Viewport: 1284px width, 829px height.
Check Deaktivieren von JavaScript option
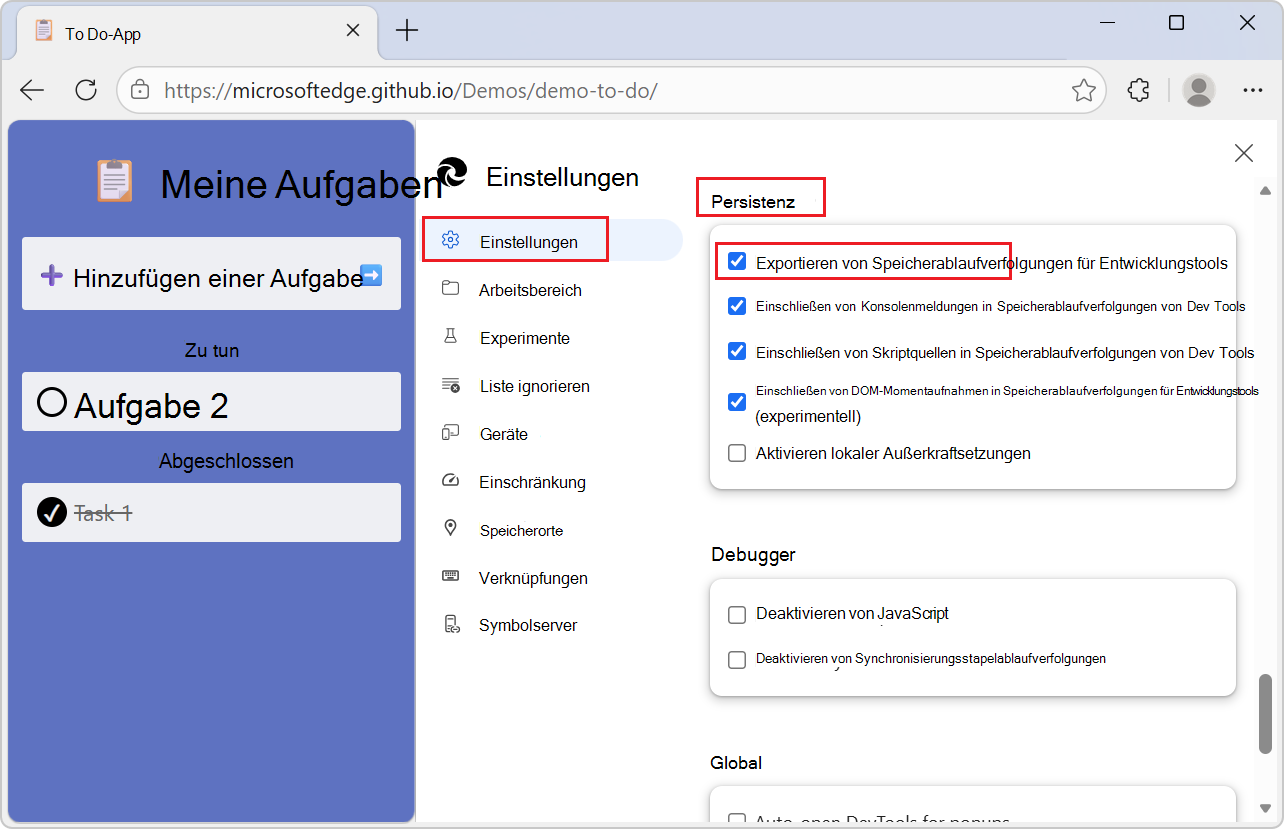pyautogui.click(x=737, y=614)
